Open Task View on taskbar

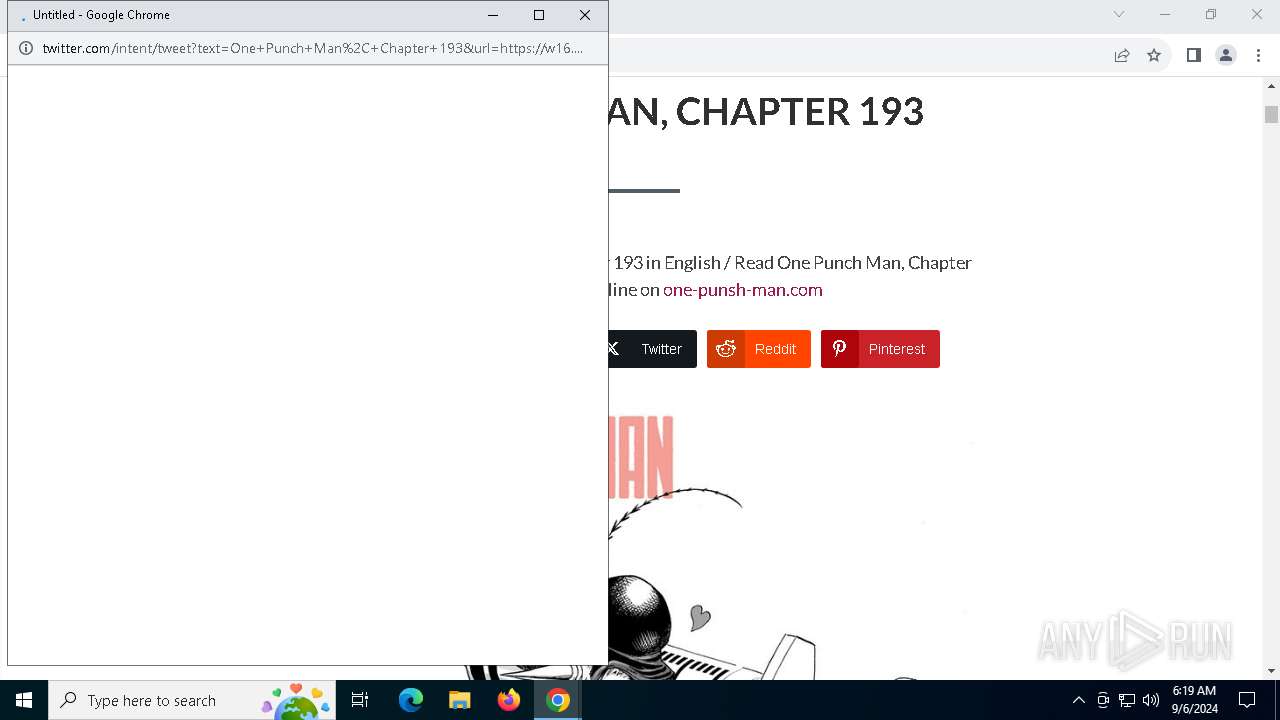click(x=360, y=700)
